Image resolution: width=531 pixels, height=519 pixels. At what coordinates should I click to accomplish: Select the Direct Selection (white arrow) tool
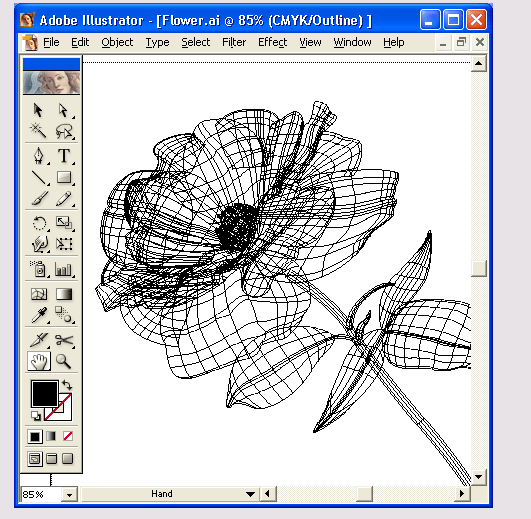tap(64, 110)
